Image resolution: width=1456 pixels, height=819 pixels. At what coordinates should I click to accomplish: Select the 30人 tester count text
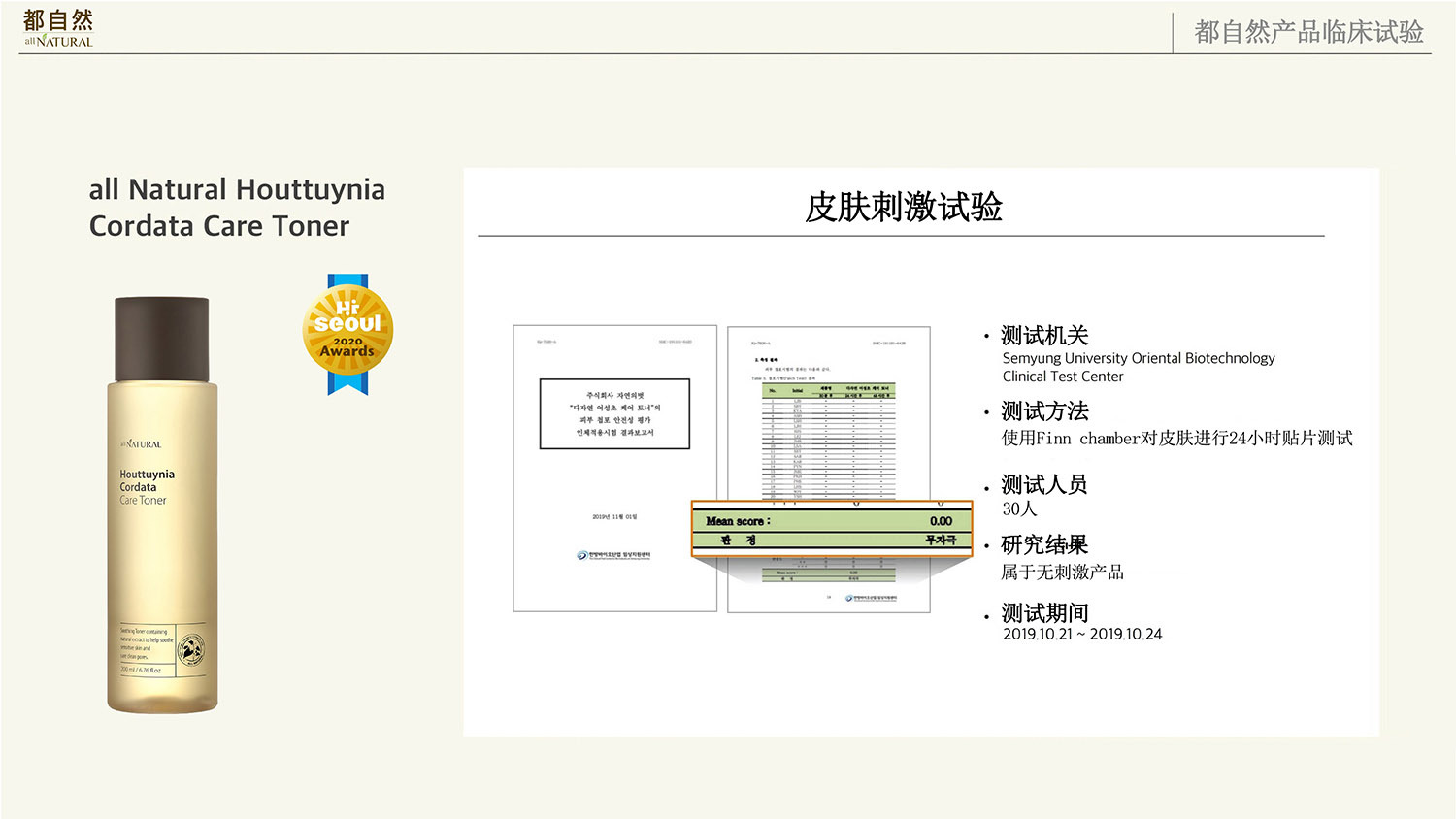click(1019, 508)
